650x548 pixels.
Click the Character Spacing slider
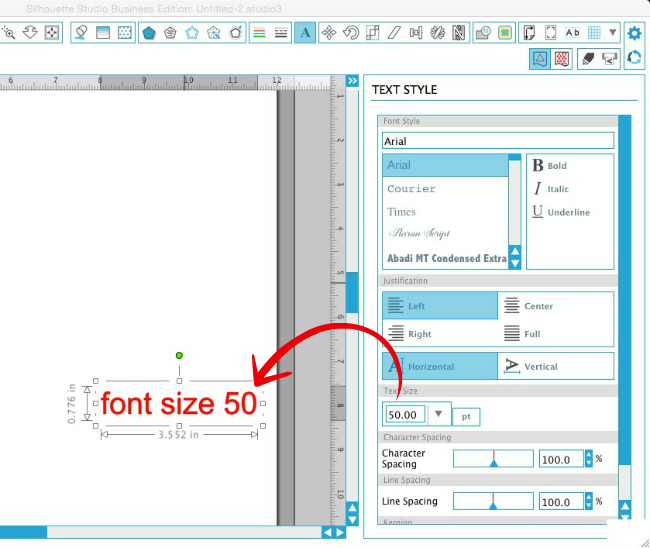pos(493,459)
